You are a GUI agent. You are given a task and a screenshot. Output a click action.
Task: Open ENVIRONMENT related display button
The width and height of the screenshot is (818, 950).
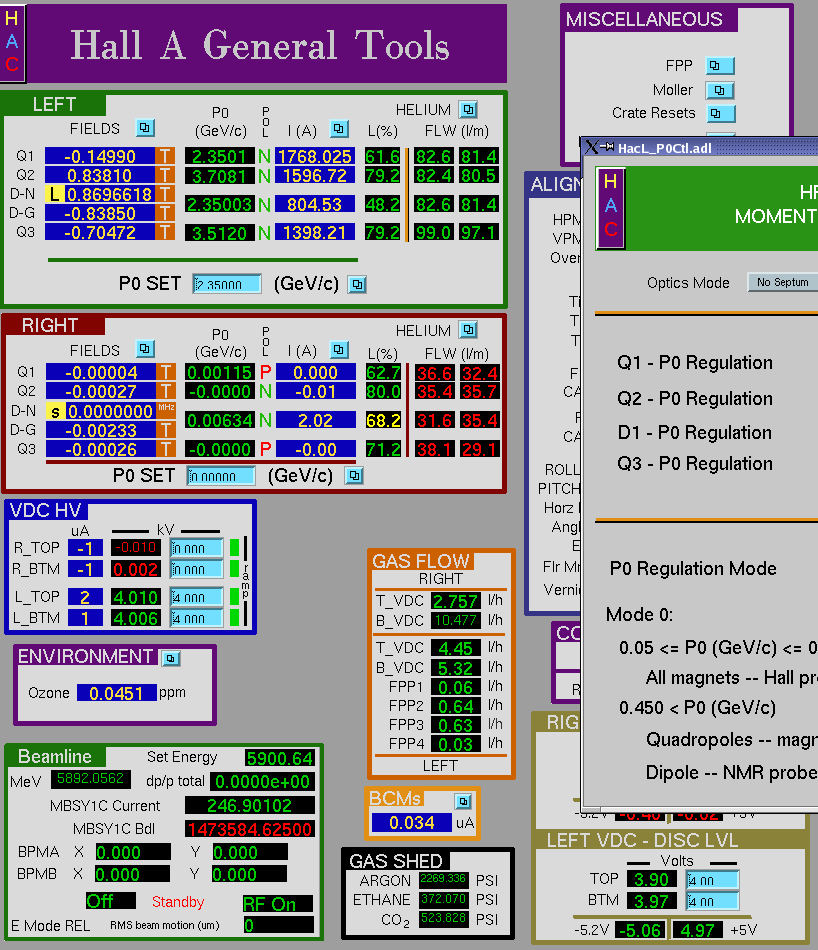tap(171, 658)
